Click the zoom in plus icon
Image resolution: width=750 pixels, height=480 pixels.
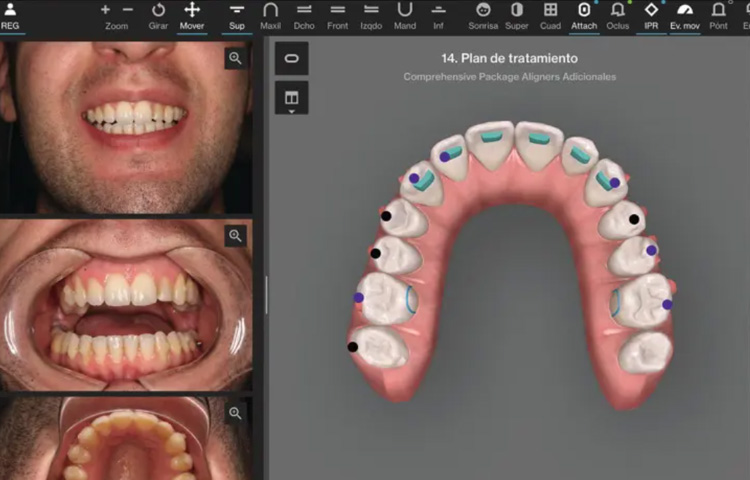[x=106, y=9]
